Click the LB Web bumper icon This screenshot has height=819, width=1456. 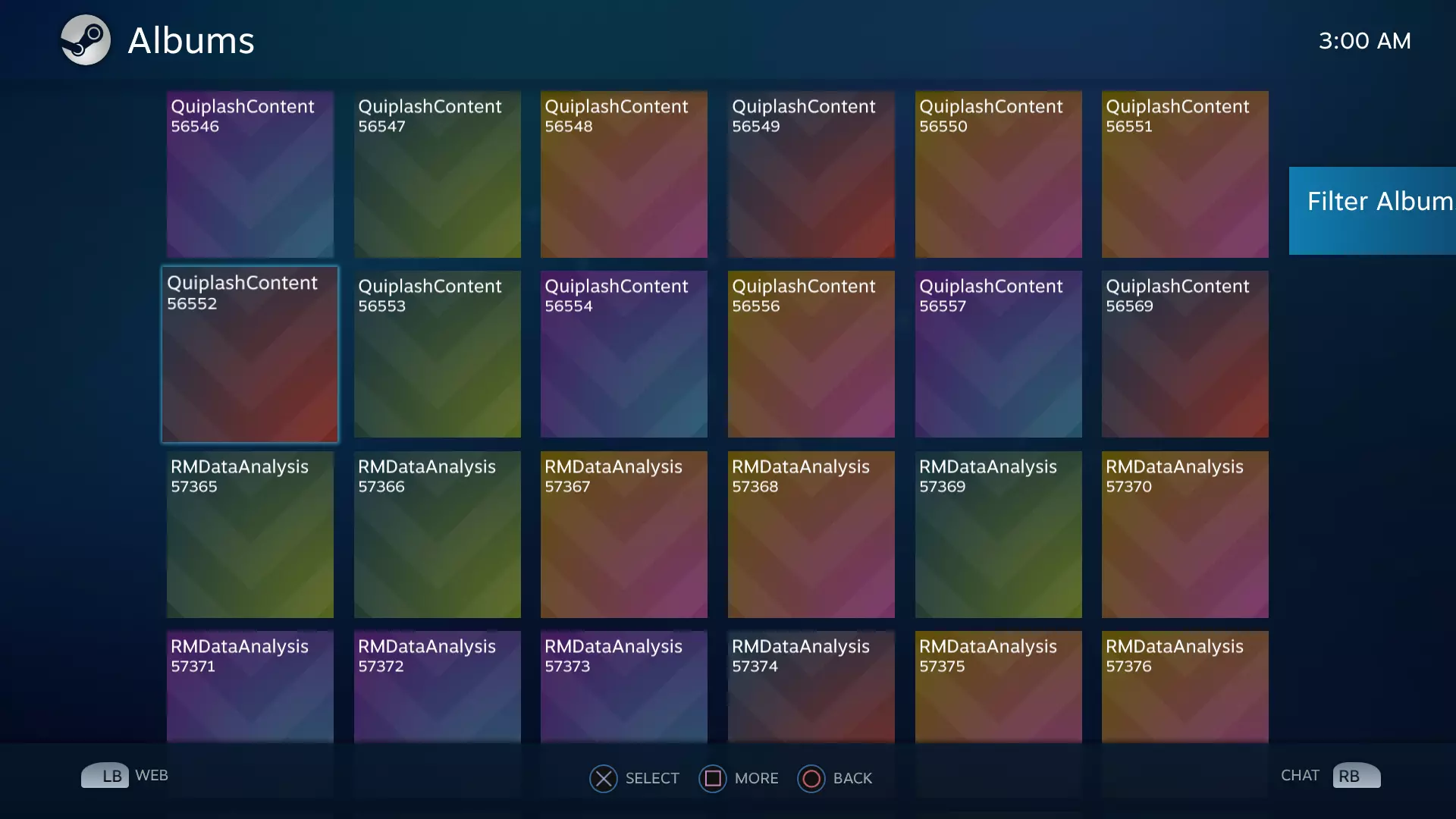(x=105, y=776)
